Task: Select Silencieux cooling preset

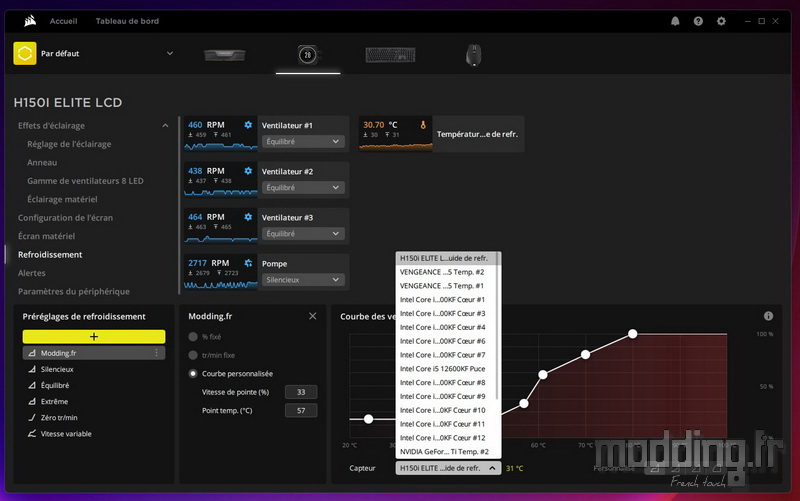Action: pos(57,369)
